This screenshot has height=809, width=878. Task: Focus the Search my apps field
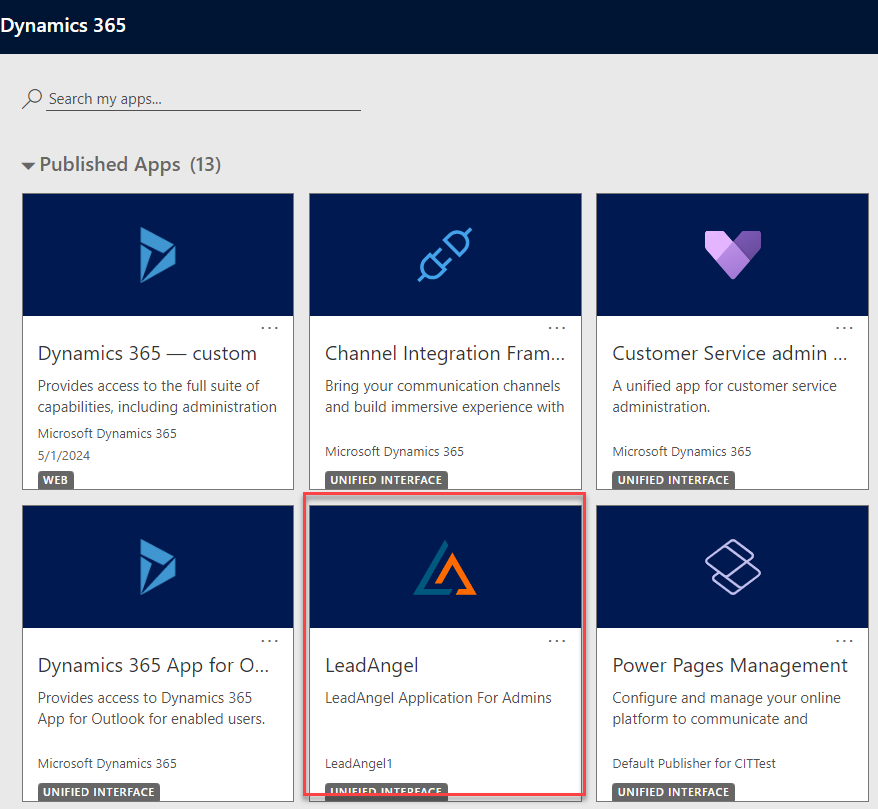click(x=203, y=99)
